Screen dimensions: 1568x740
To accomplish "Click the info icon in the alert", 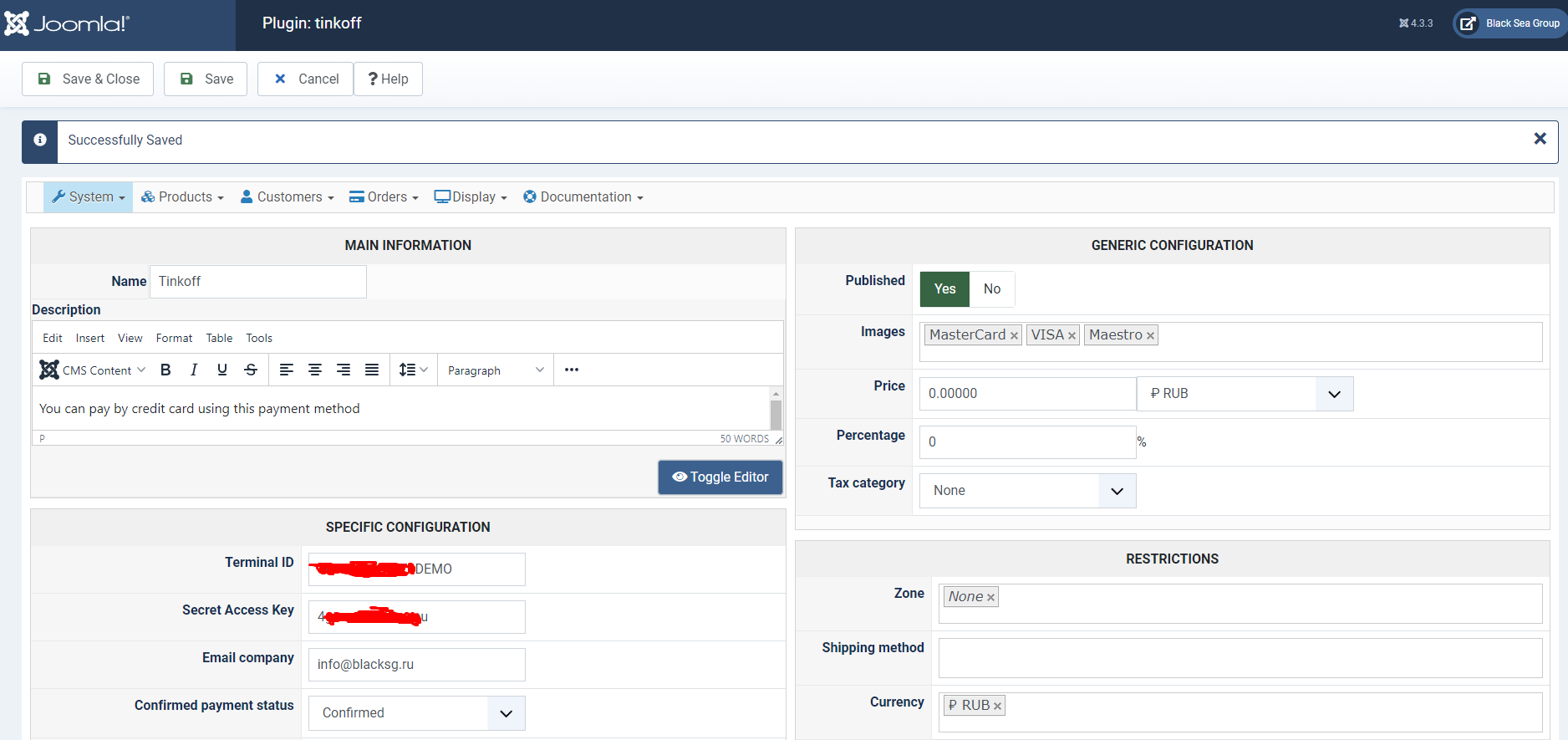I will click(40, 140).
